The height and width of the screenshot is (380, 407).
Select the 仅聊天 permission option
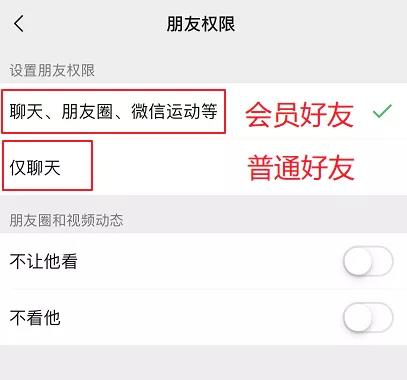pyautogui.click(x=203, y=167)
